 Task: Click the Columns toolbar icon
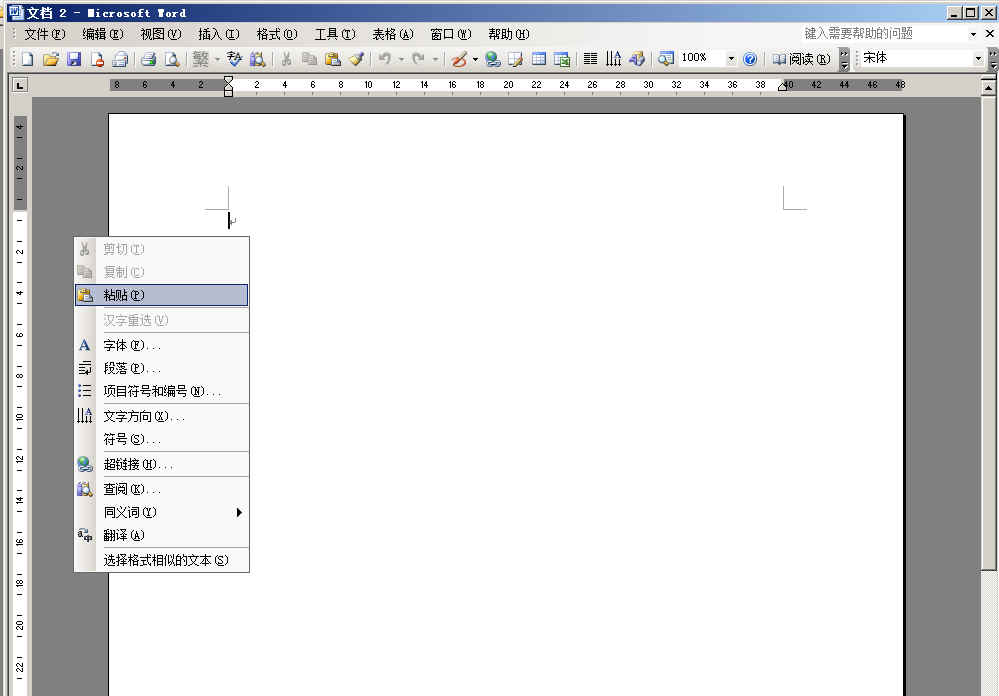pyautogui.click(x=590, y=59)
